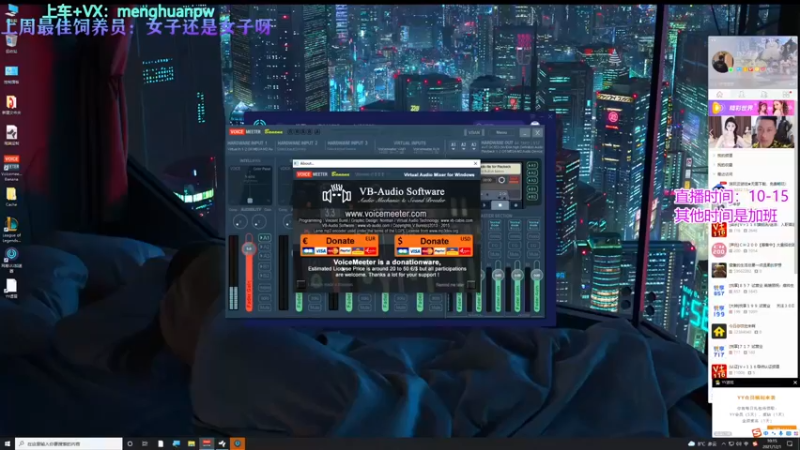This screenshot has height=450, width=800.
Task: Toggle A2 routing on input strip 1
Action: (x=264, y=247)
